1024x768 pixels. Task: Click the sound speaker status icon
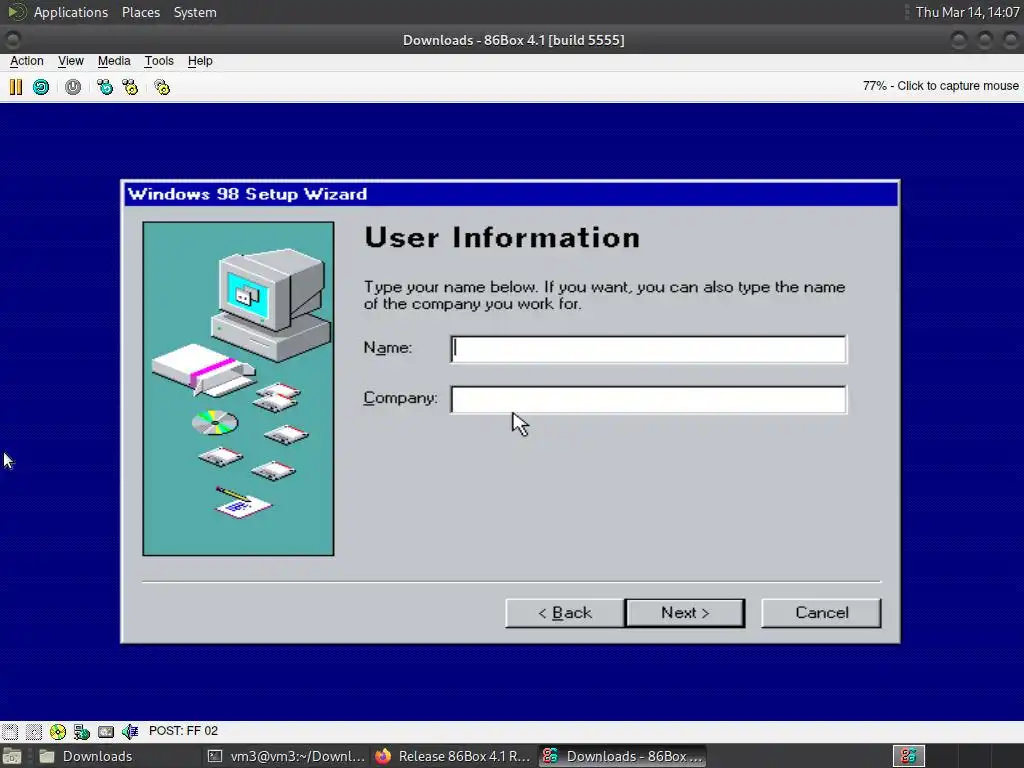pyautogui.click(x=130, y=731)
